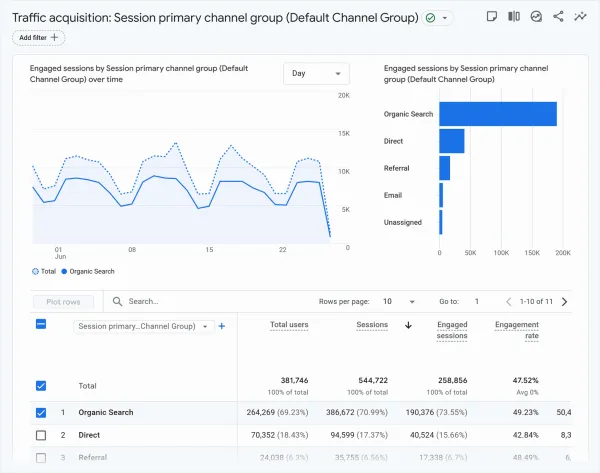This screenshot has width=600, height=473.
Task: Uncheck the Organic Search row checkbox
Action: pos(41,412)
